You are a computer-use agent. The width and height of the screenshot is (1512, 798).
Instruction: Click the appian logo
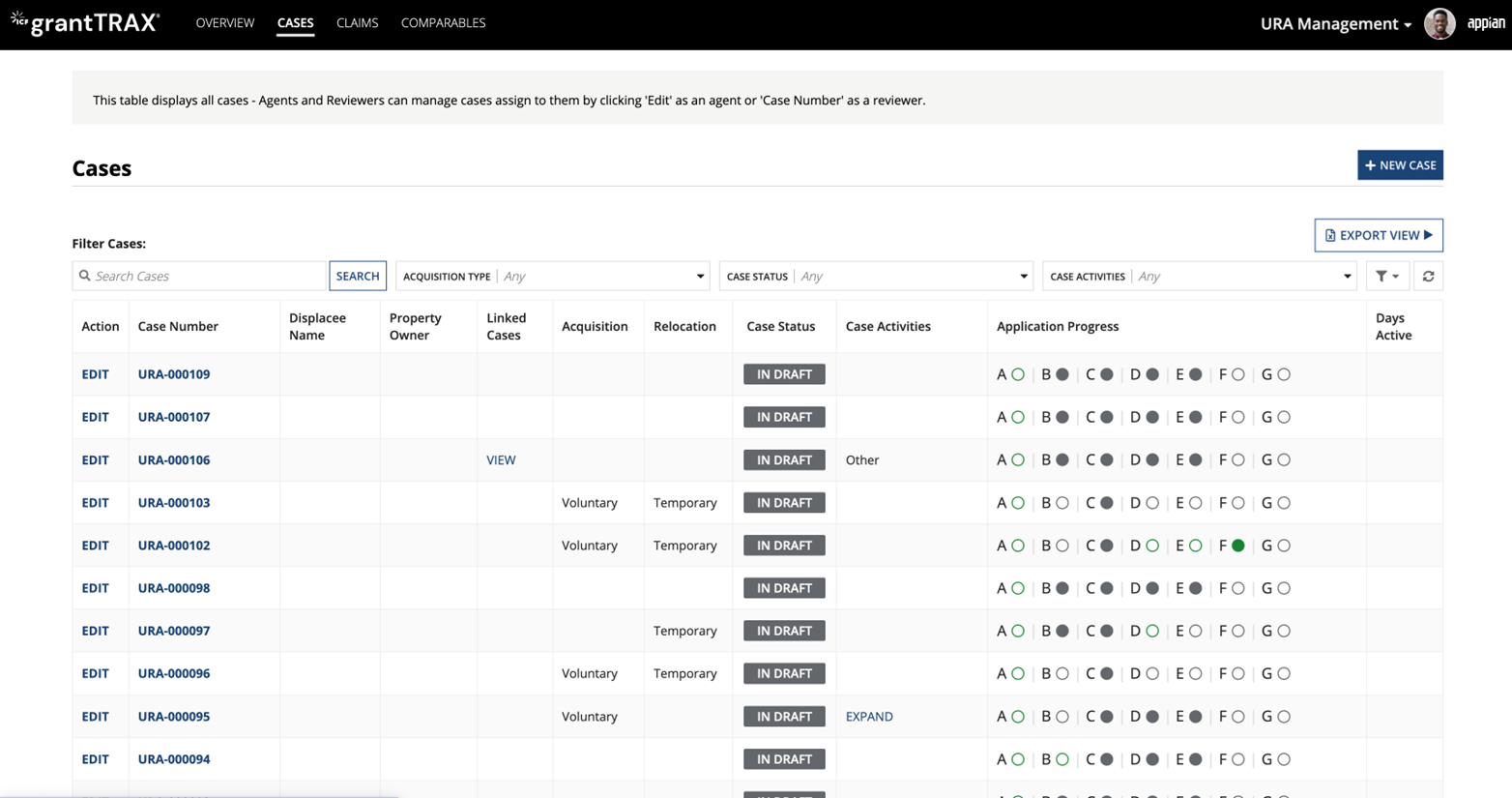1486,23
